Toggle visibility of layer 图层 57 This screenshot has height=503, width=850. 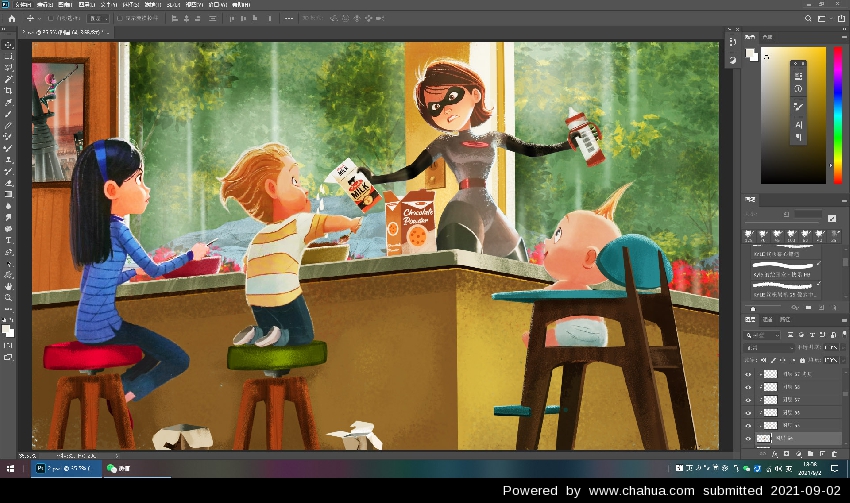coord(749,400)
